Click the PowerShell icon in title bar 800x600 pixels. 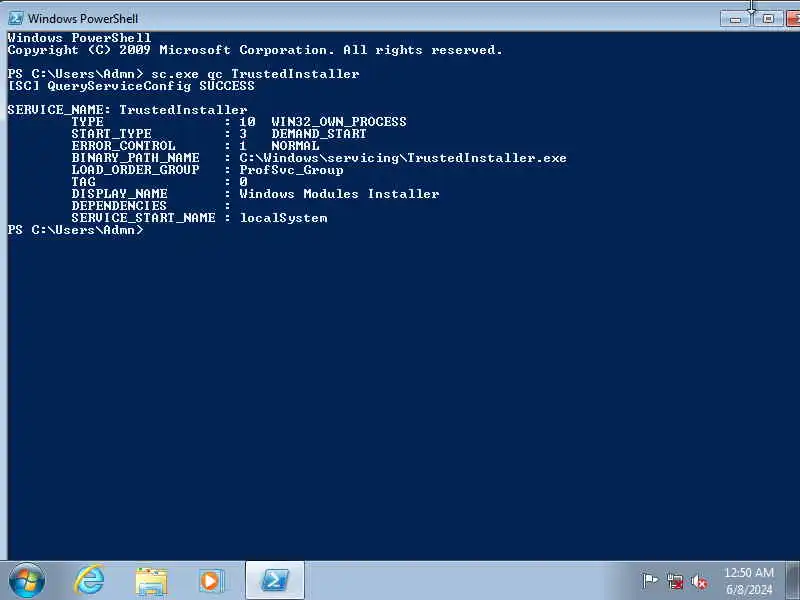tap(15, 18)
